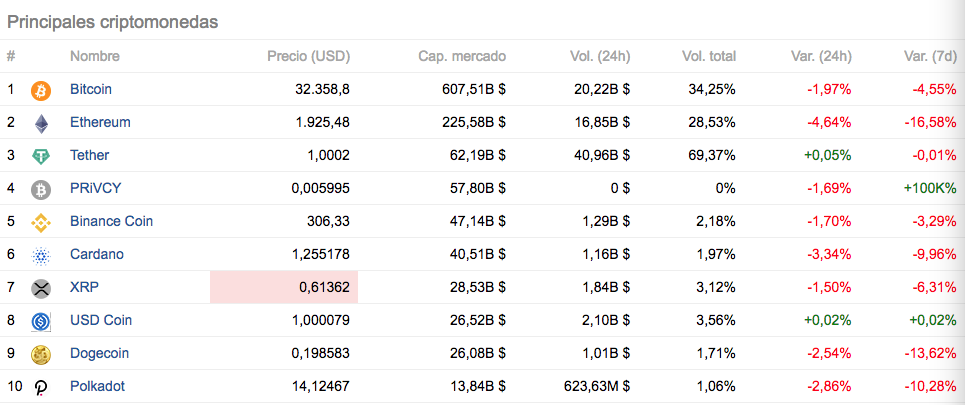Click Ethereum market cap 225,58B $

[x=474, y=122]
